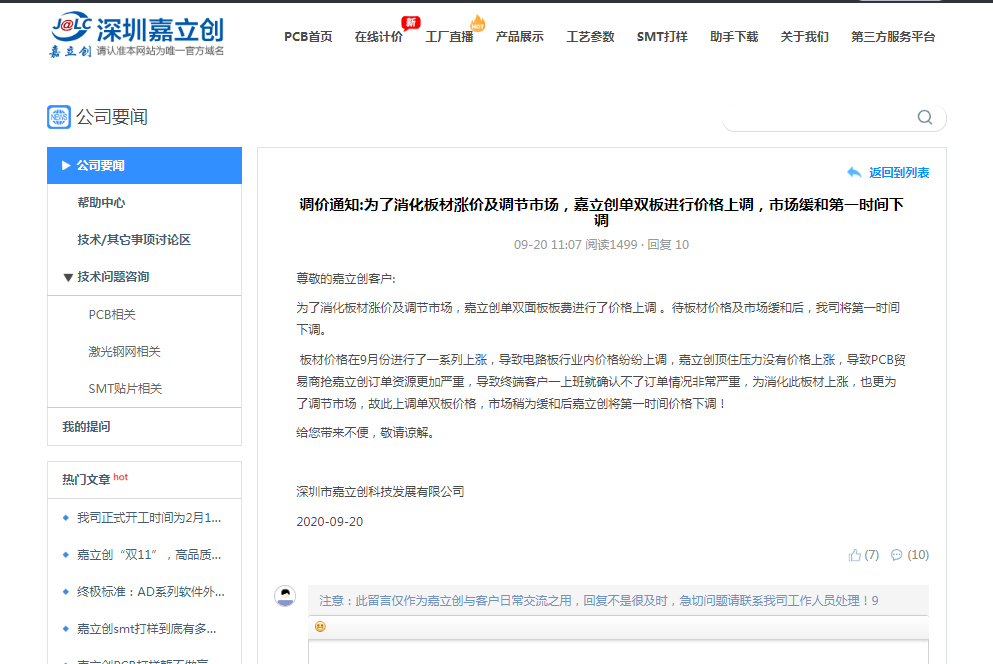Click 09-20 11:07 阅读1499 · 回复 10 line
Screen dimensions: 993x664
(x=601, y=245)
